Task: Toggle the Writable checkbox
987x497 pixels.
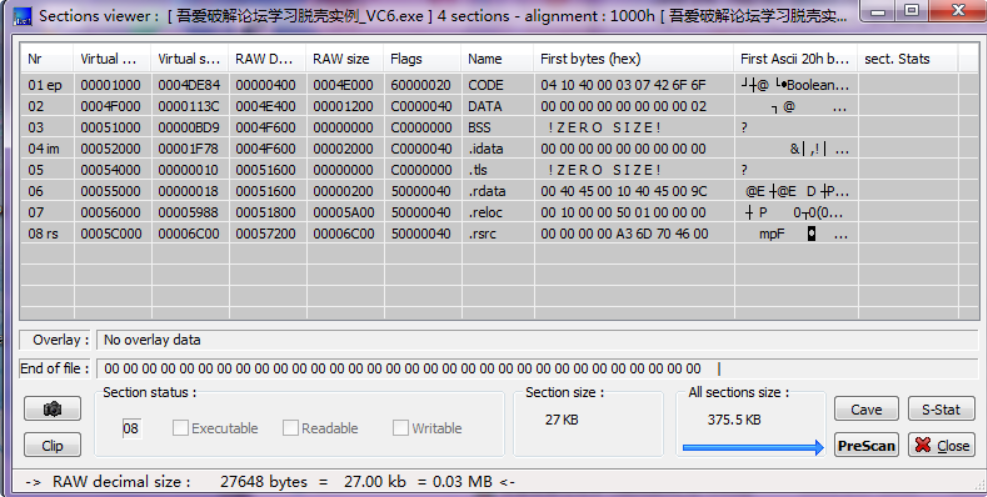Action: click(400, 428)
